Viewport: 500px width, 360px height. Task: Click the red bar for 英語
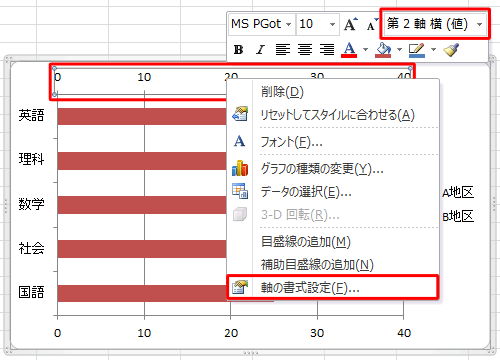(x=142, y=116)
